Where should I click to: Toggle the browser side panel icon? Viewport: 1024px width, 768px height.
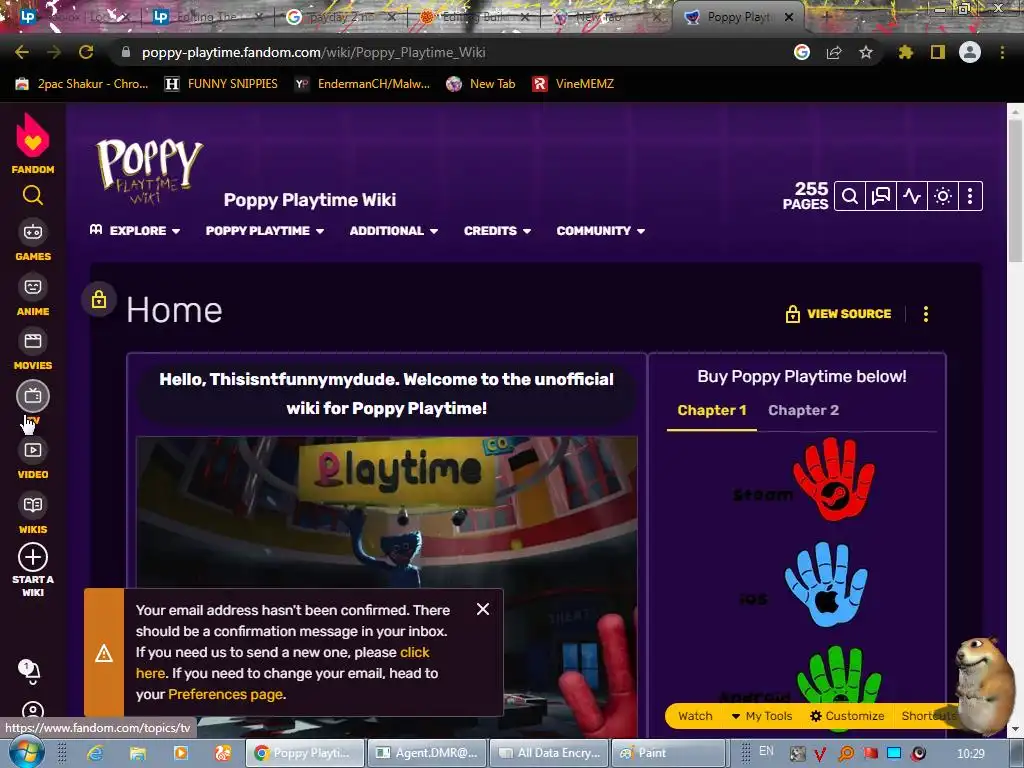(x=938, y=52)
